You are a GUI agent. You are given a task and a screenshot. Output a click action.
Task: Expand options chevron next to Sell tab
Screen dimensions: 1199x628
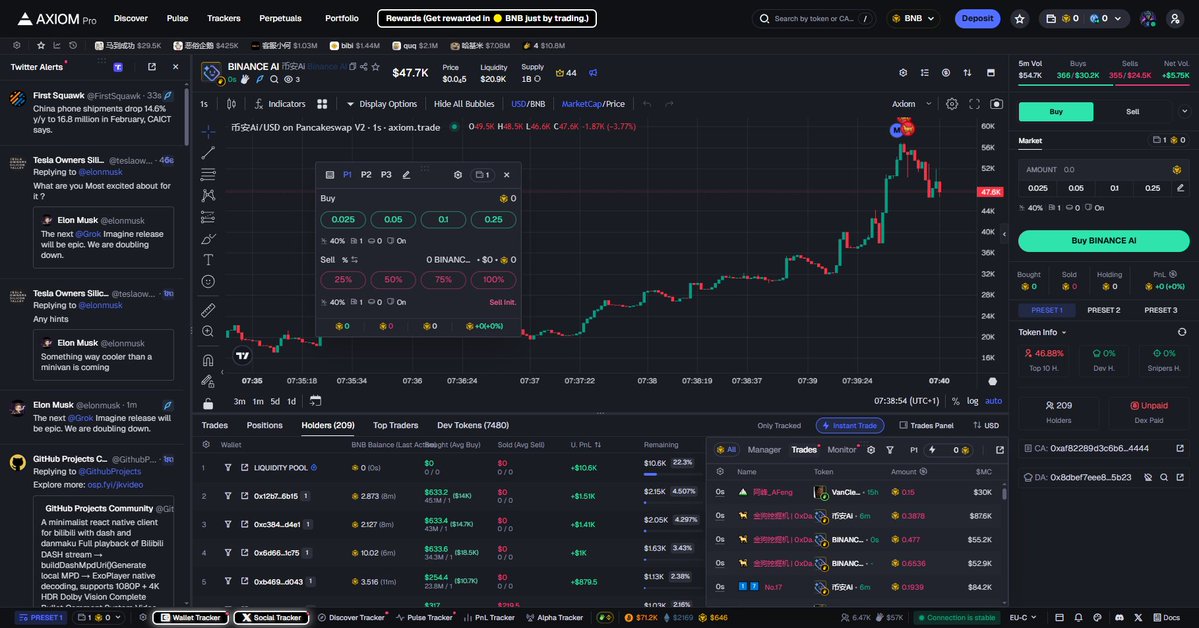1184,112
